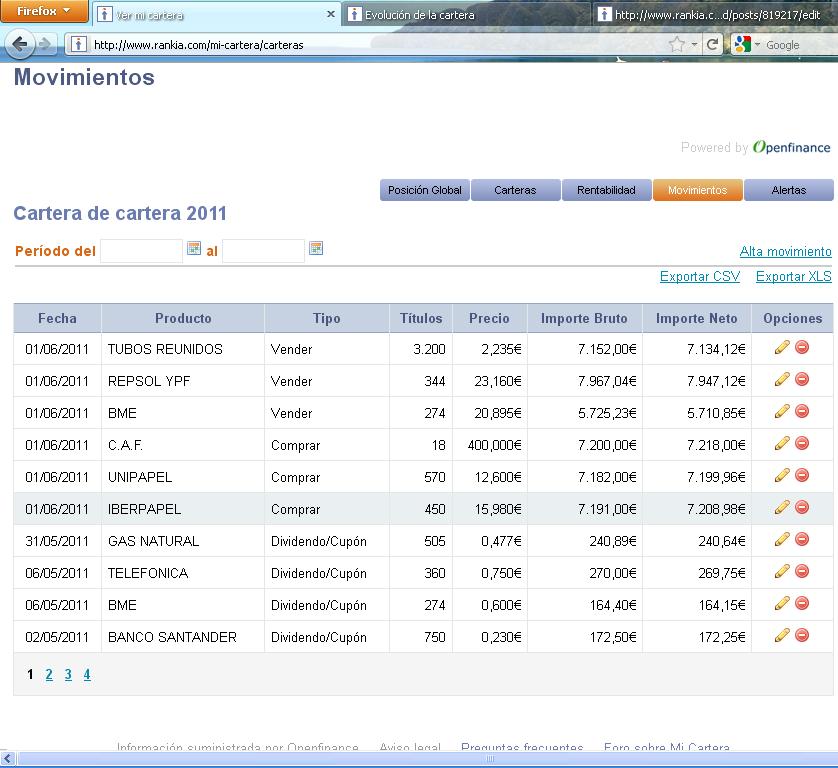Delete the BME Vender movement
The height and width of the screenshot is (768, 838).
click(802, 412)
